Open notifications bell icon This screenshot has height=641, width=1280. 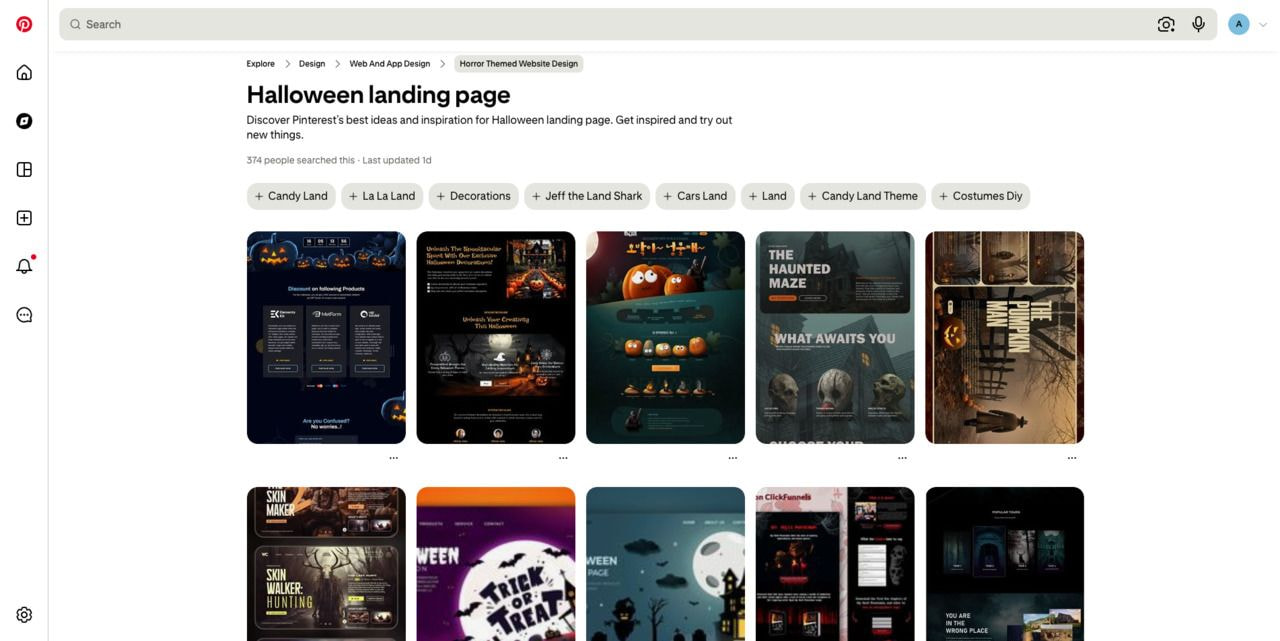click(x=24, y=266)
